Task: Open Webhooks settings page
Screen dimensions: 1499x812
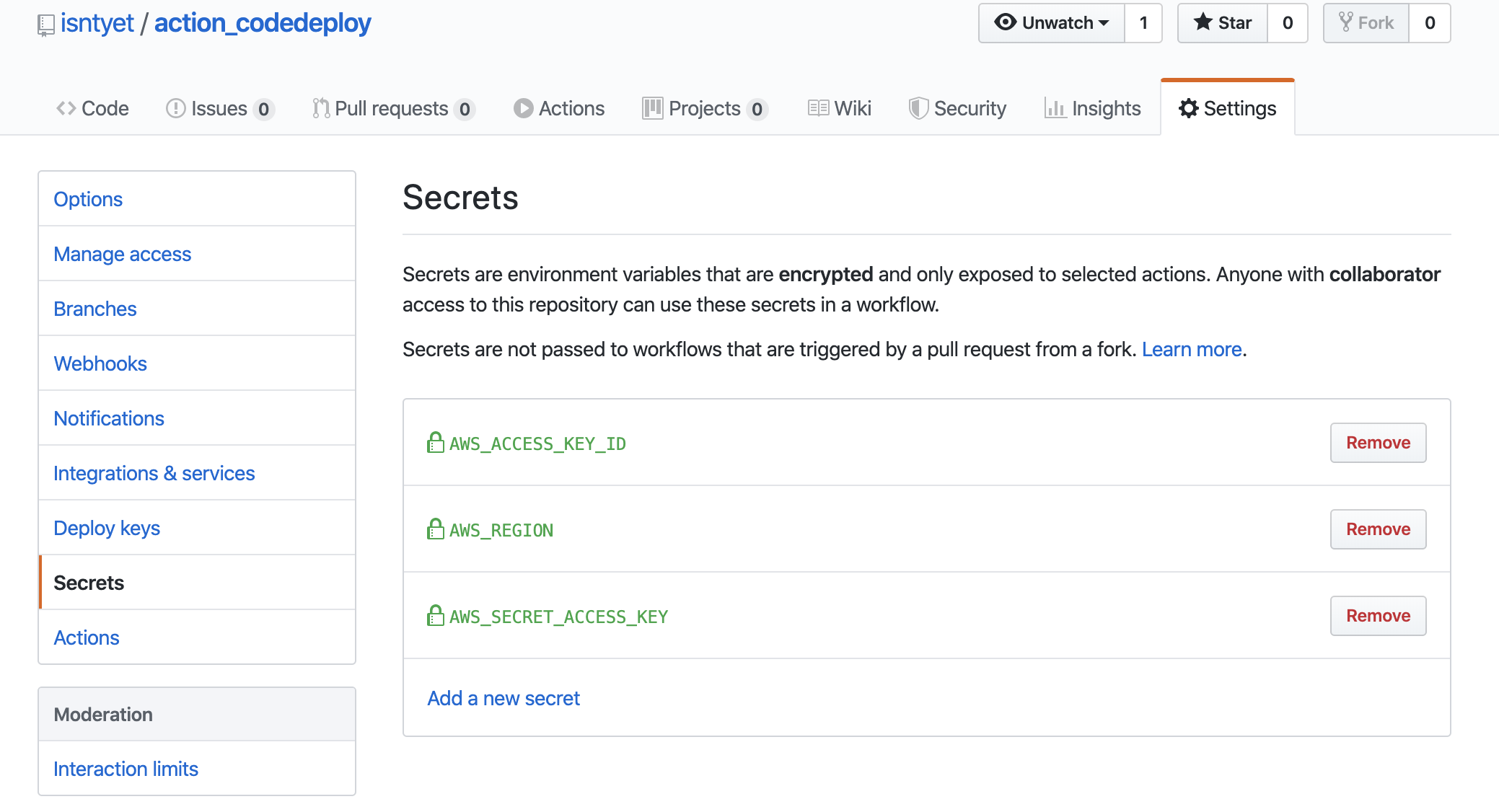Action: [x=197, y=363]
